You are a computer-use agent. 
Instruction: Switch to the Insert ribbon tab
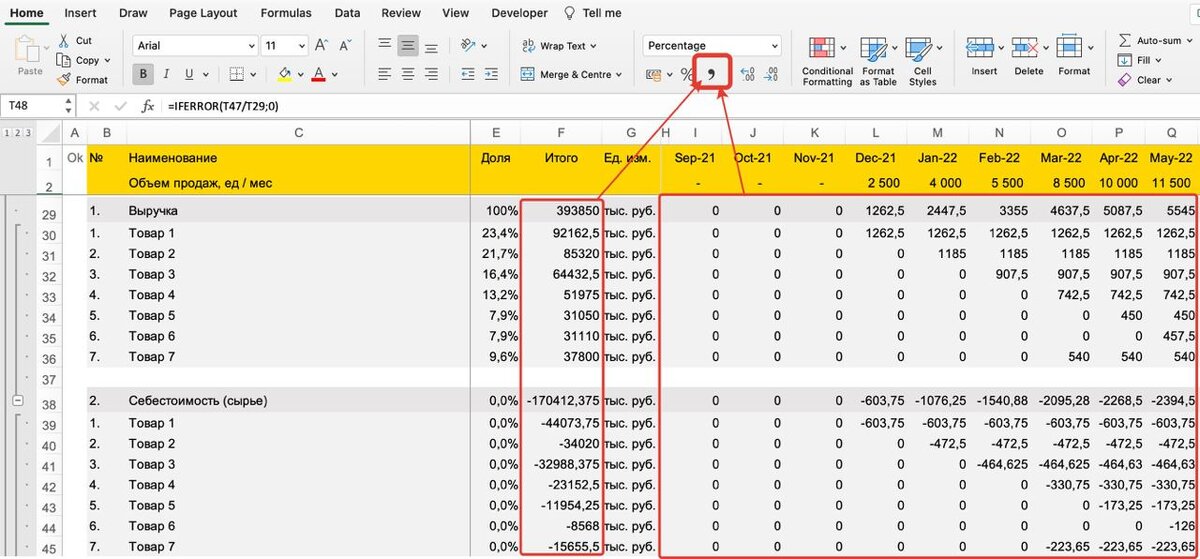point(81,13)
